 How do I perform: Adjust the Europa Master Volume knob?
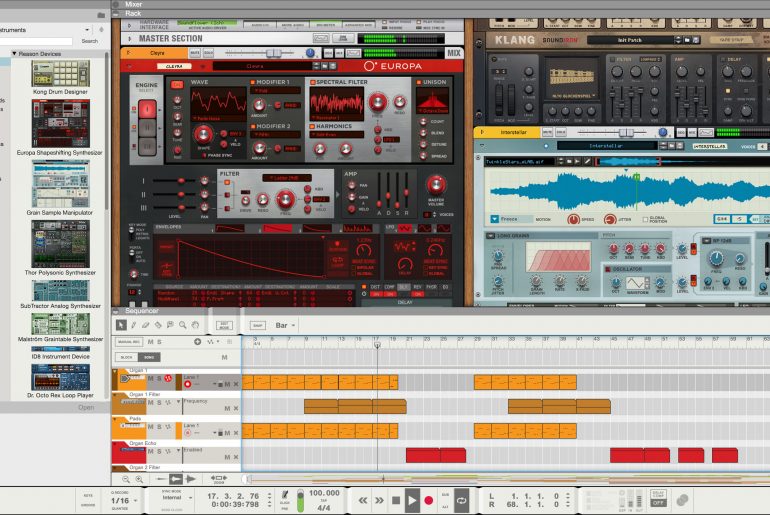(437, 184)
